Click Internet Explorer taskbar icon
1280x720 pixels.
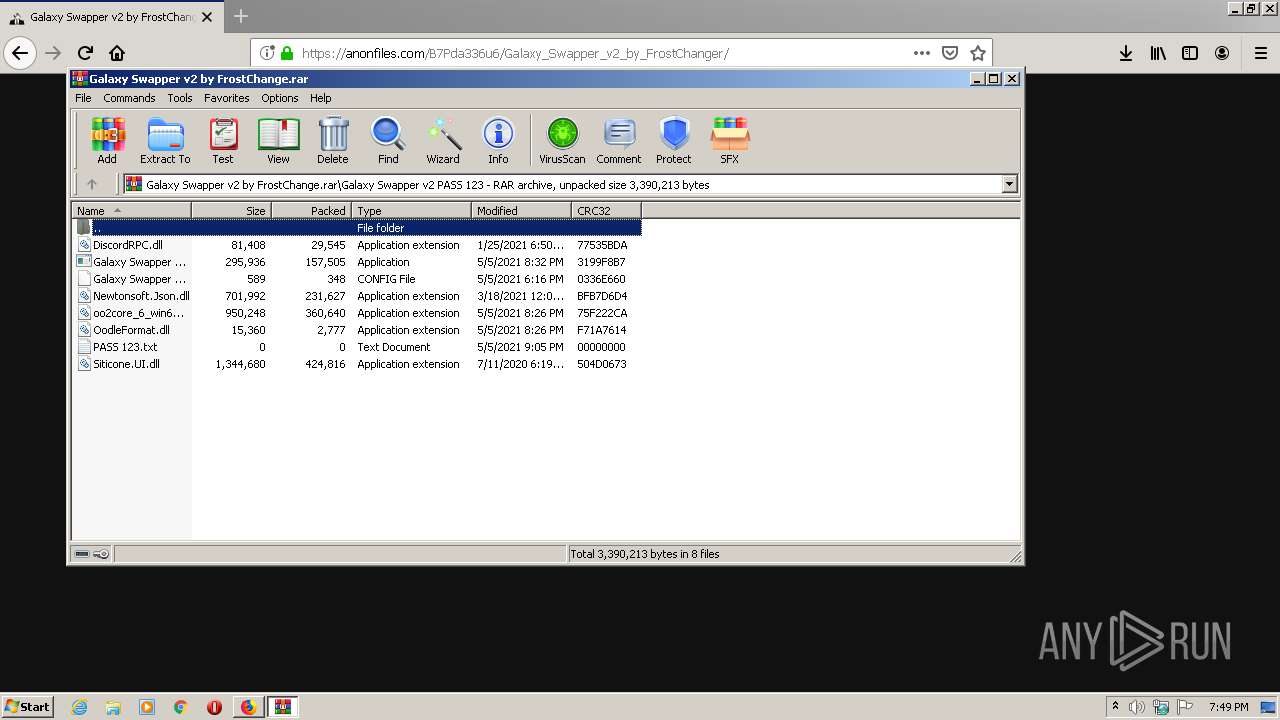(x=79, y=707)
